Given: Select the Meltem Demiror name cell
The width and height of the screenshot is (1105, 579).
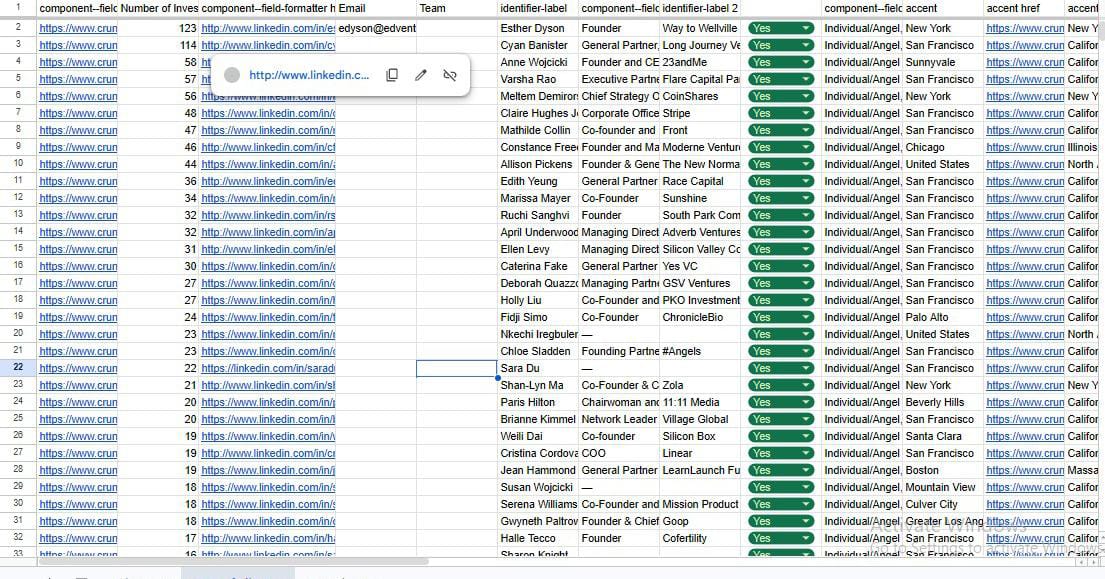Looking at the screenshot, I should [538, 96].
